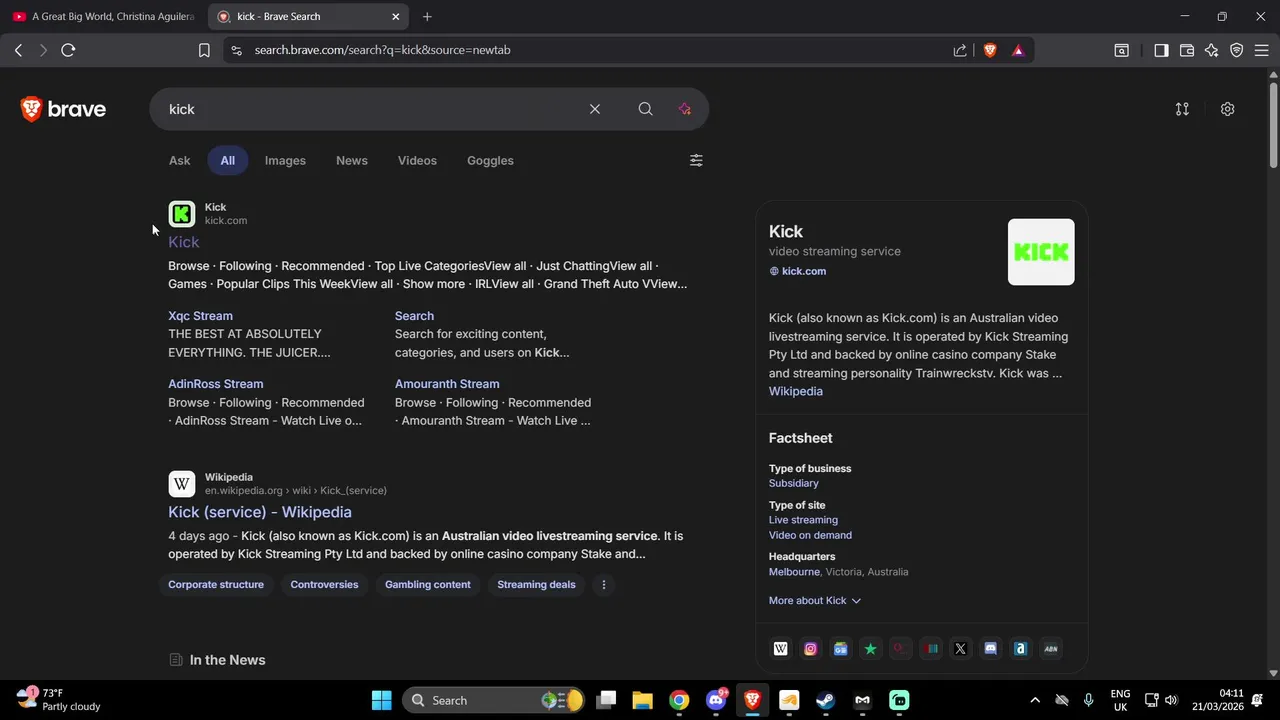The width and height of the screenshot is (1280, 720).
Task: Switch to the News tab
Action: coord(352,160)
